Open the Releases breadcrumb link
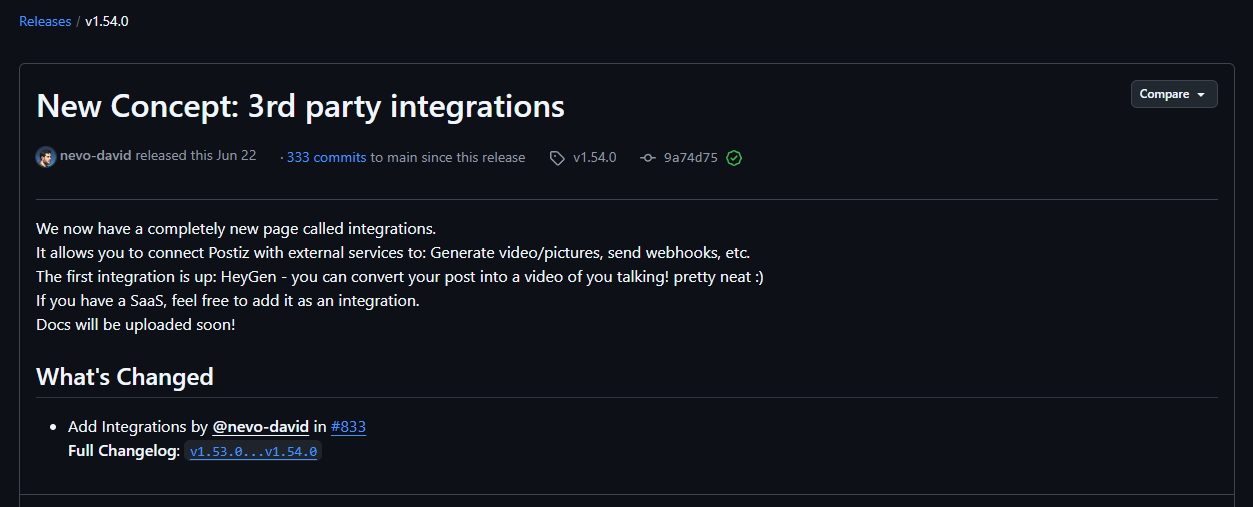The image size is (1253, 507). (45, 21)
